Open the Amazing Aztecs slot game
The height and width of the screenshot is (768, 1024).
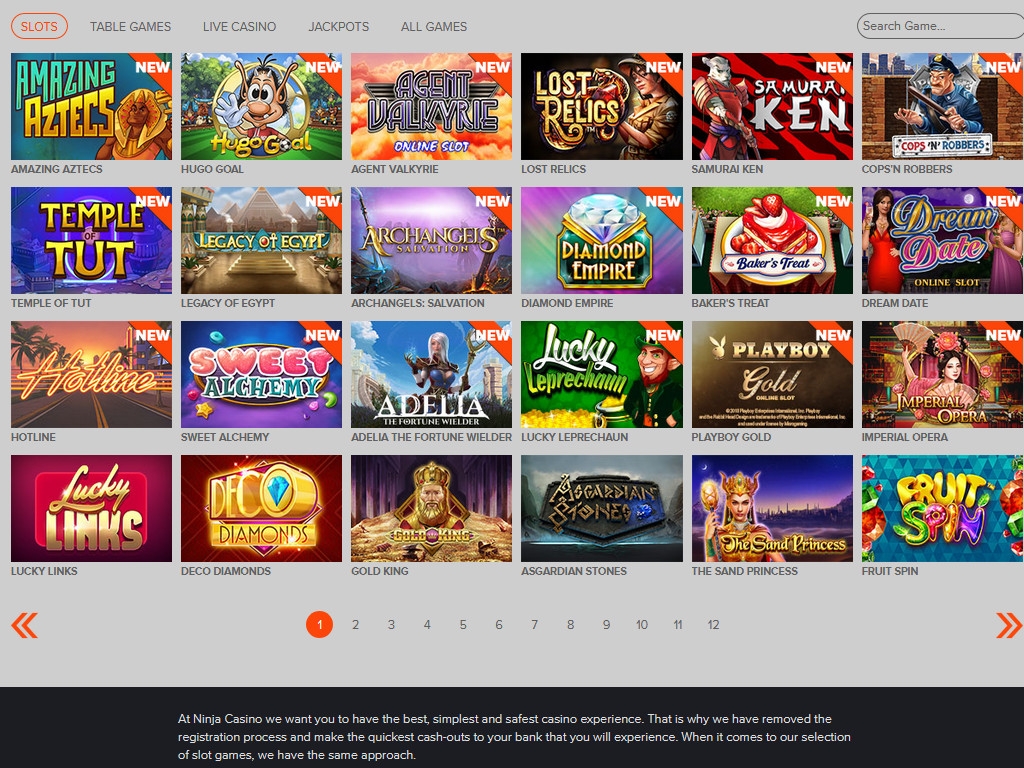[91, 106]
